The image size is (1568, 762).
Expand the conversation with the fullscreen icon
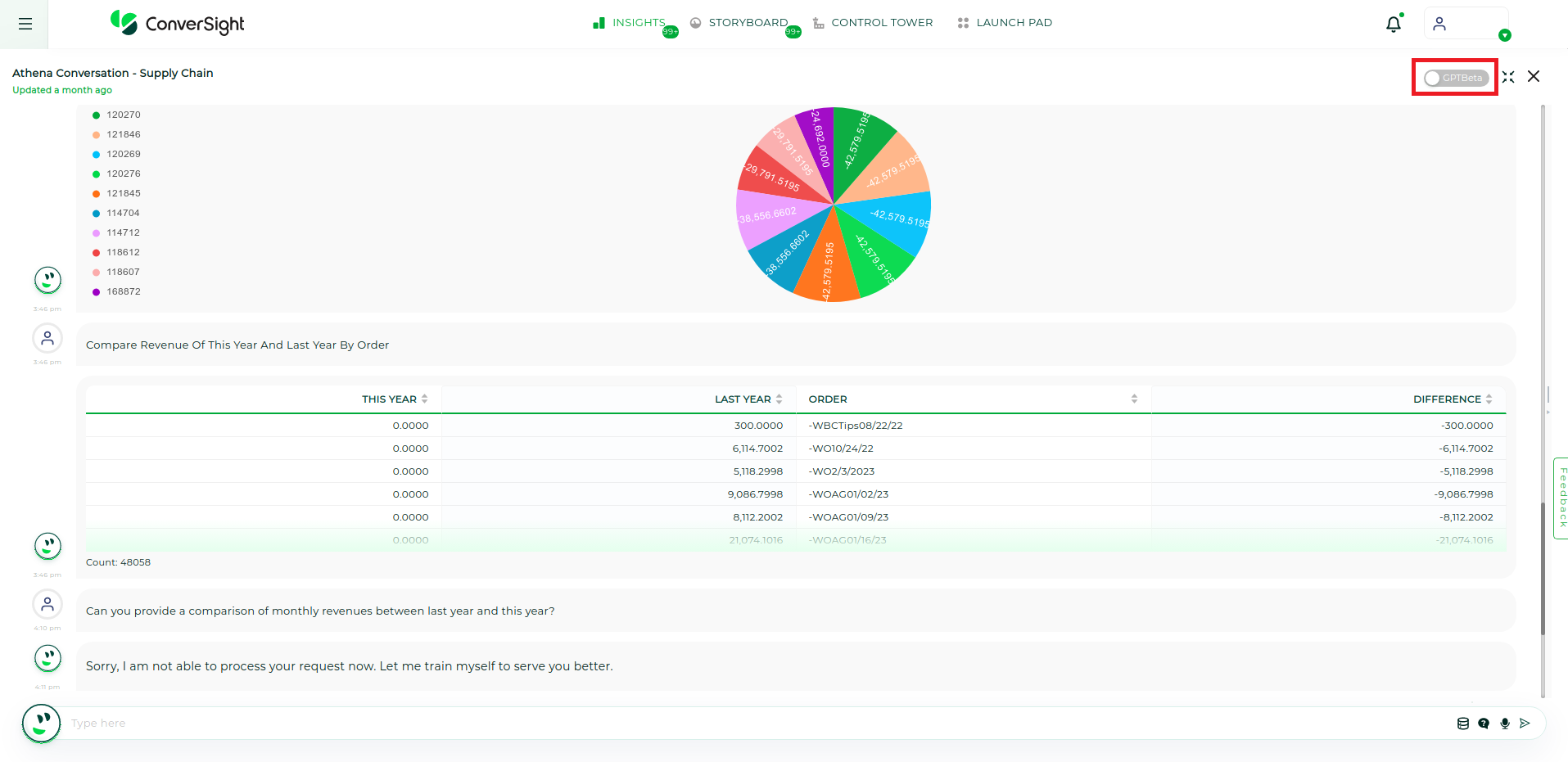[1508, 76]
